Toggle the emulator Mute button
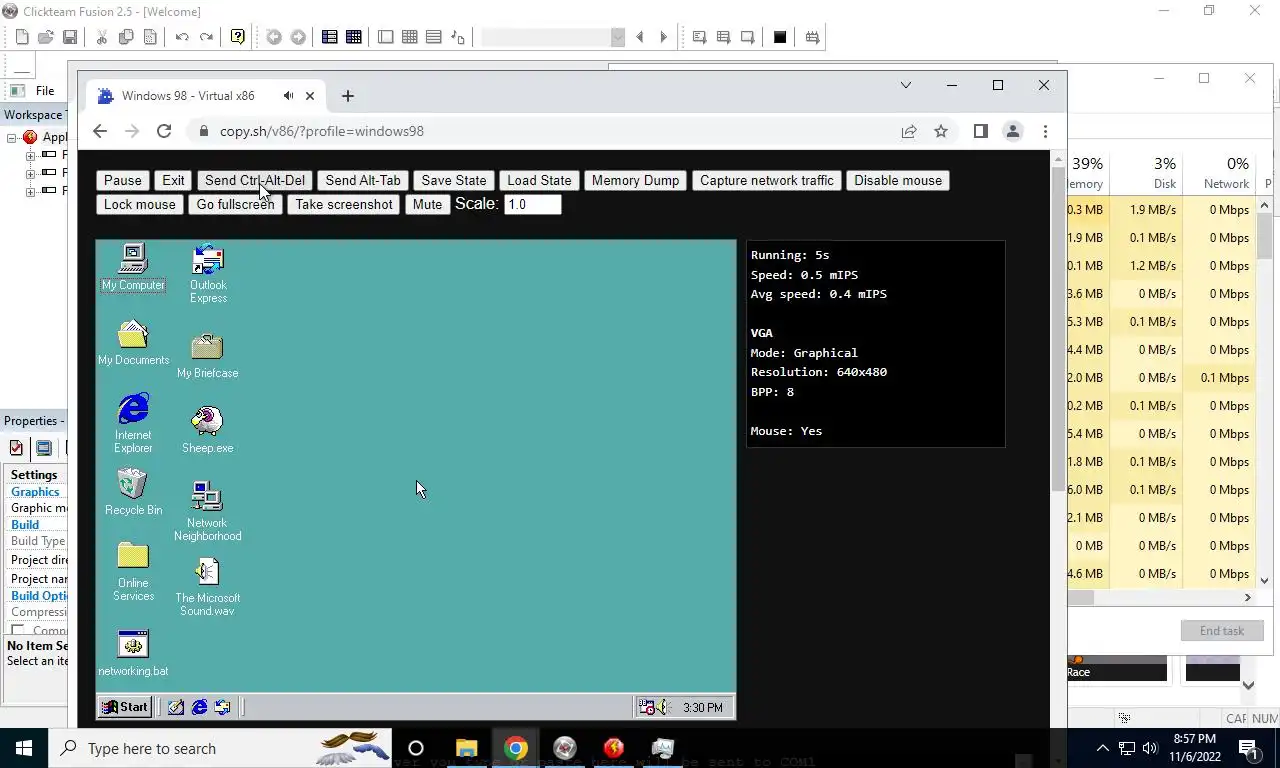The image size is (1280, 768). pyautogui.click(x=427, y=204)
